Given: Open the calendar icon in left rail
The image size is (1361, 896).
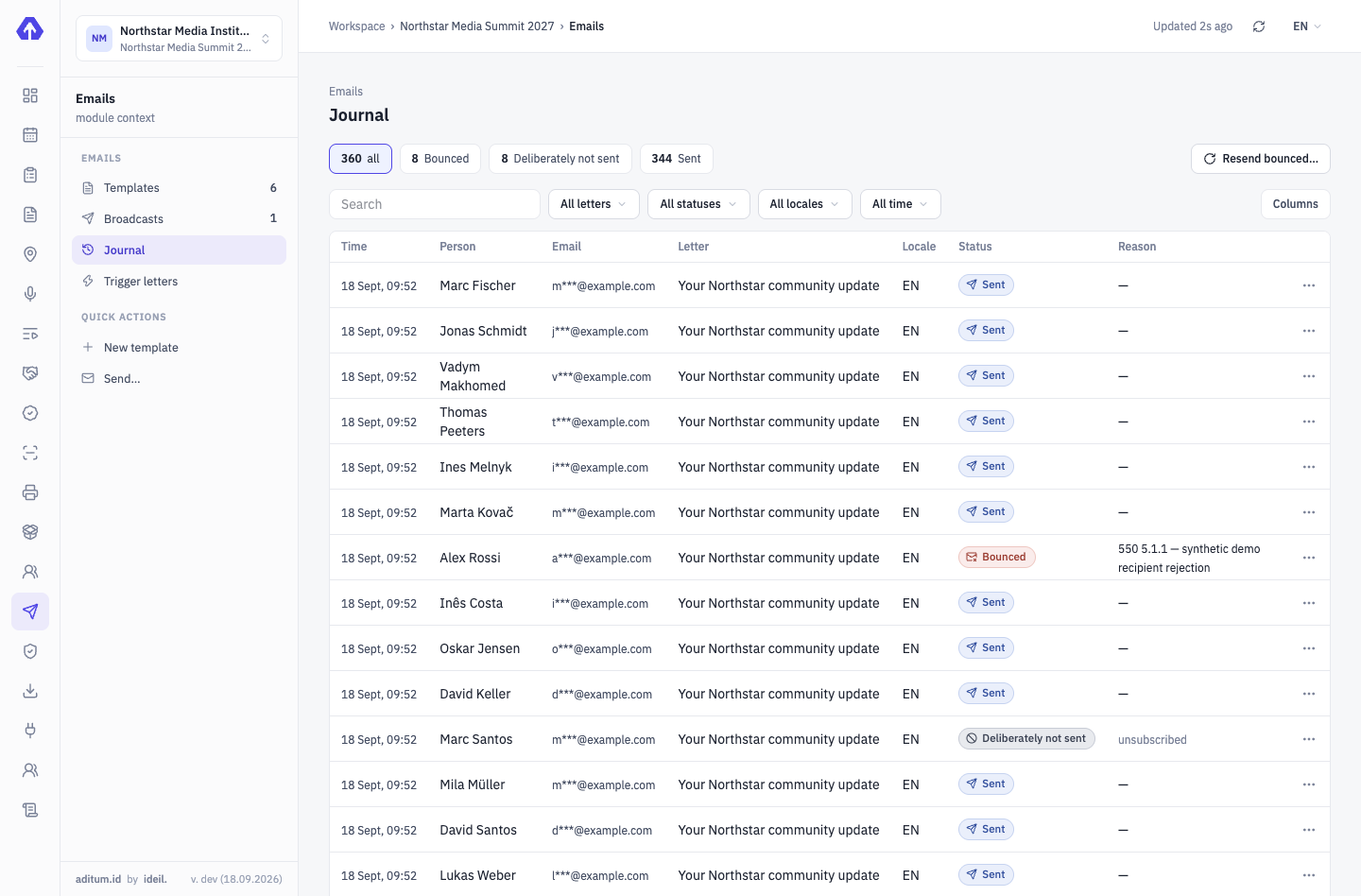Looking at the screenshot, I should click(x=30, y=135).
